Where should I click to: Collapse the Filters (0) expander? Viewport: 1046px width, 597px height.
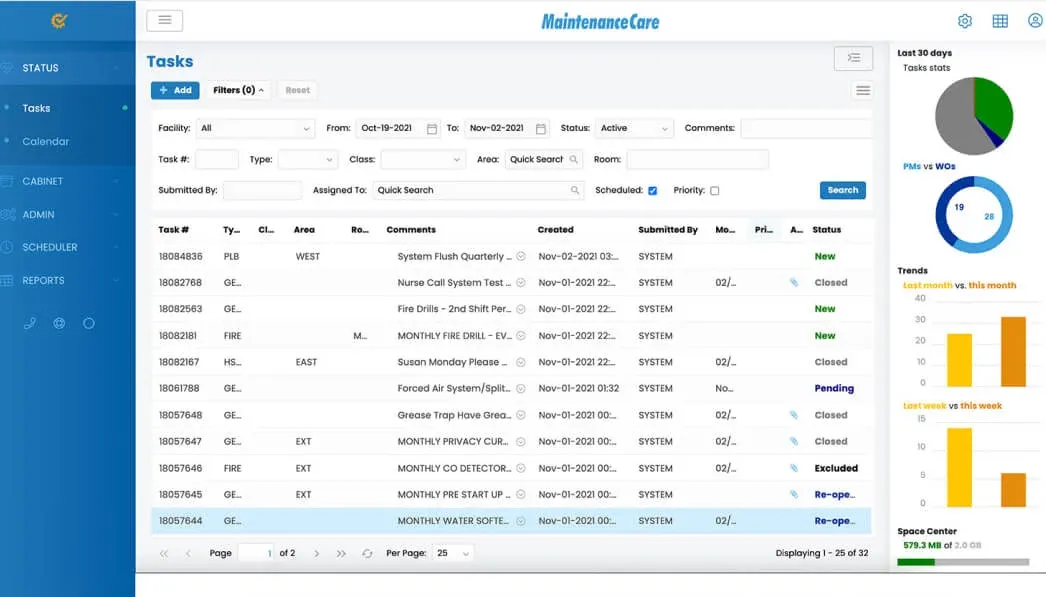coord(239,90)
